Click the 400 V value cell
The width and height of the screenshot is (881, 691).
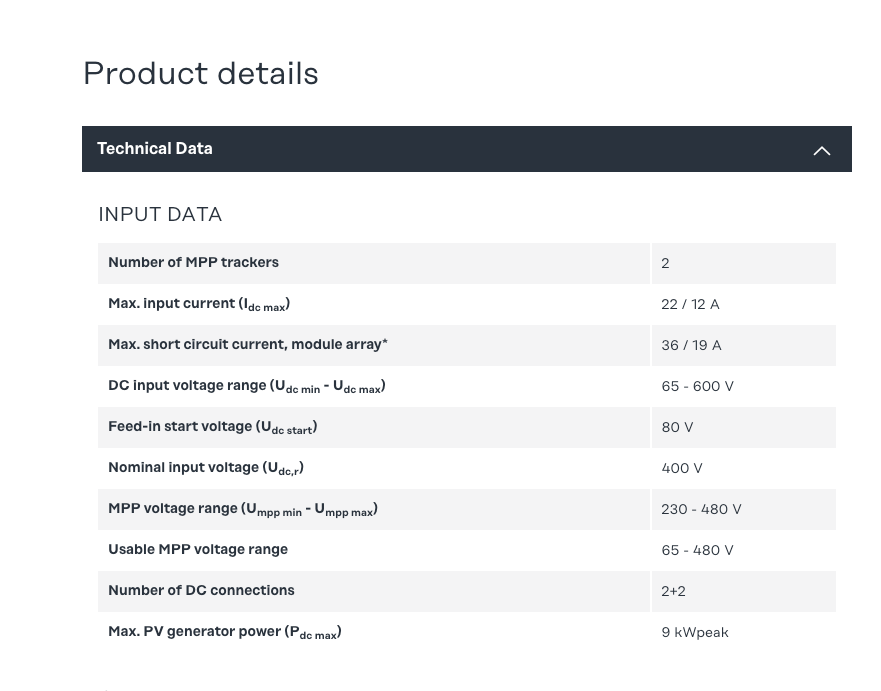point(681,468)
